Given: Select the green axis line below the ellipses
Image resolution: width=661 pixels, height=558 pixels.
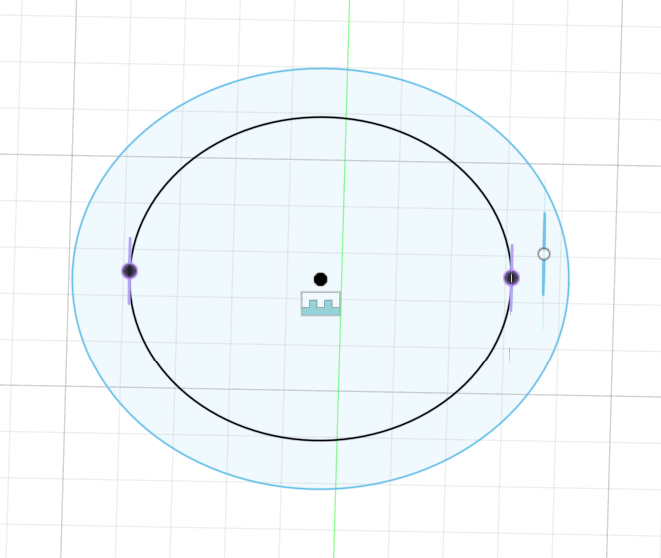Looking at the screenshot, I should click(334, 525).
